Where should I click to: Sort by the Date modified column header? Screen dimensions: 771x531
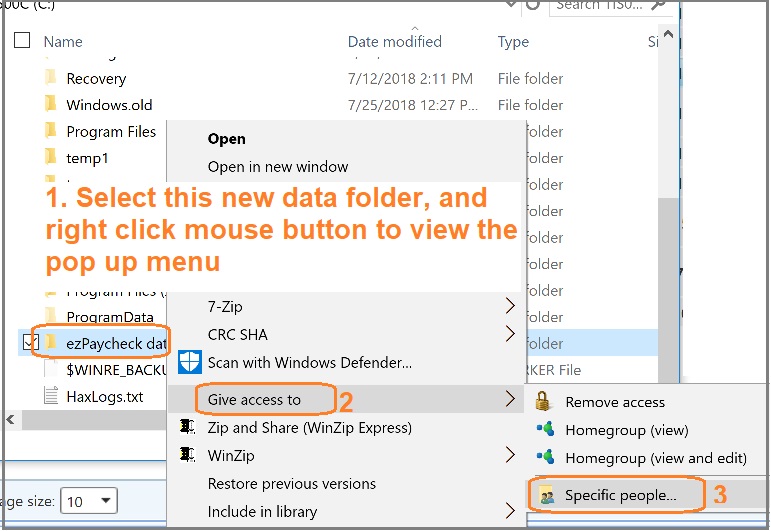pos(395,41)
